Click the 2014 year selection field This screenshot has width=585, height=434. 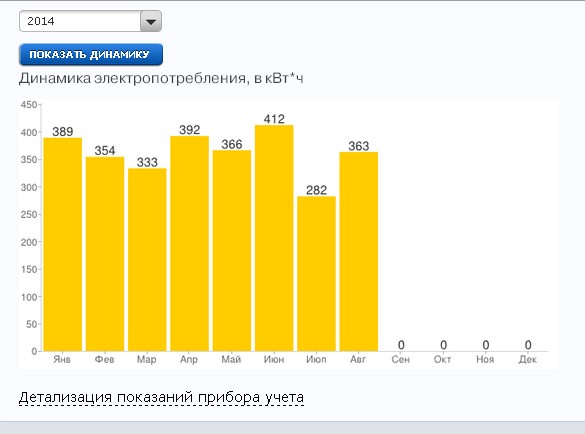90,21
